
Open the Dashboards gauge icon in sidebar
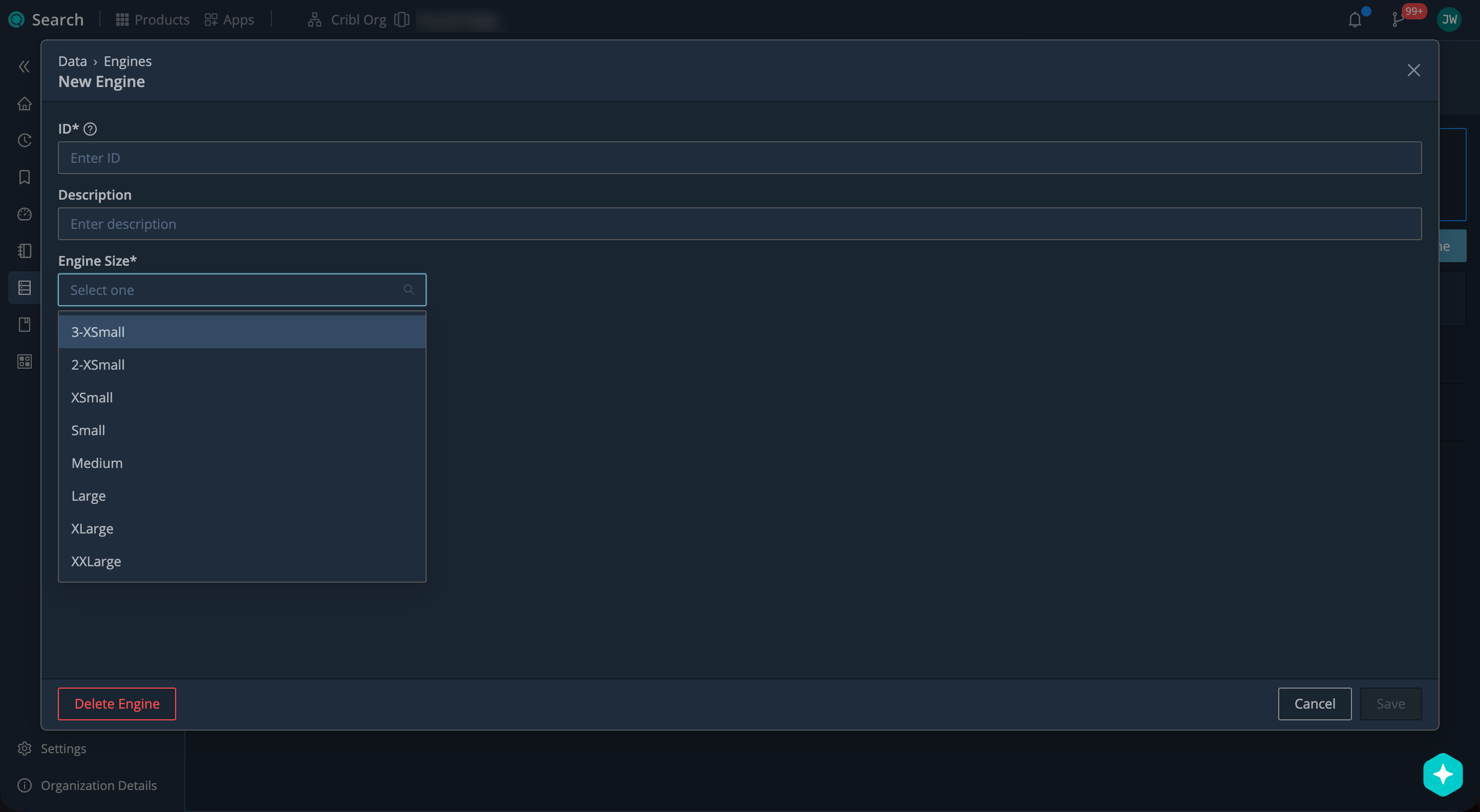pyautogui.click(x=24, y=213)
